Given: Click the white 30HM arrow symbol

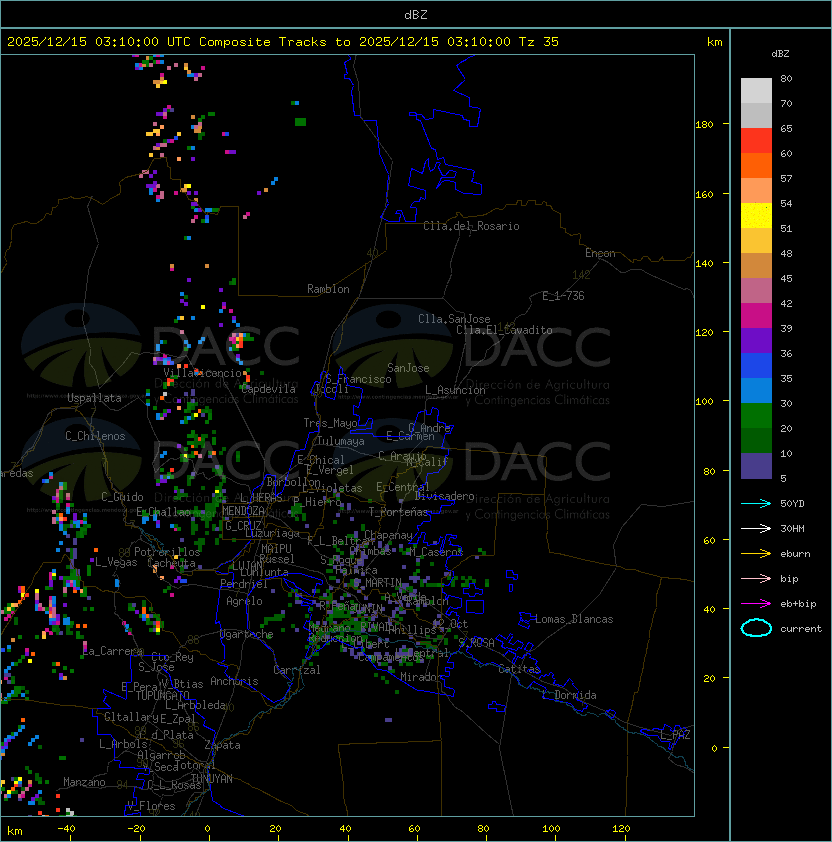Looking at the screenshot, I should click(756, 528).
